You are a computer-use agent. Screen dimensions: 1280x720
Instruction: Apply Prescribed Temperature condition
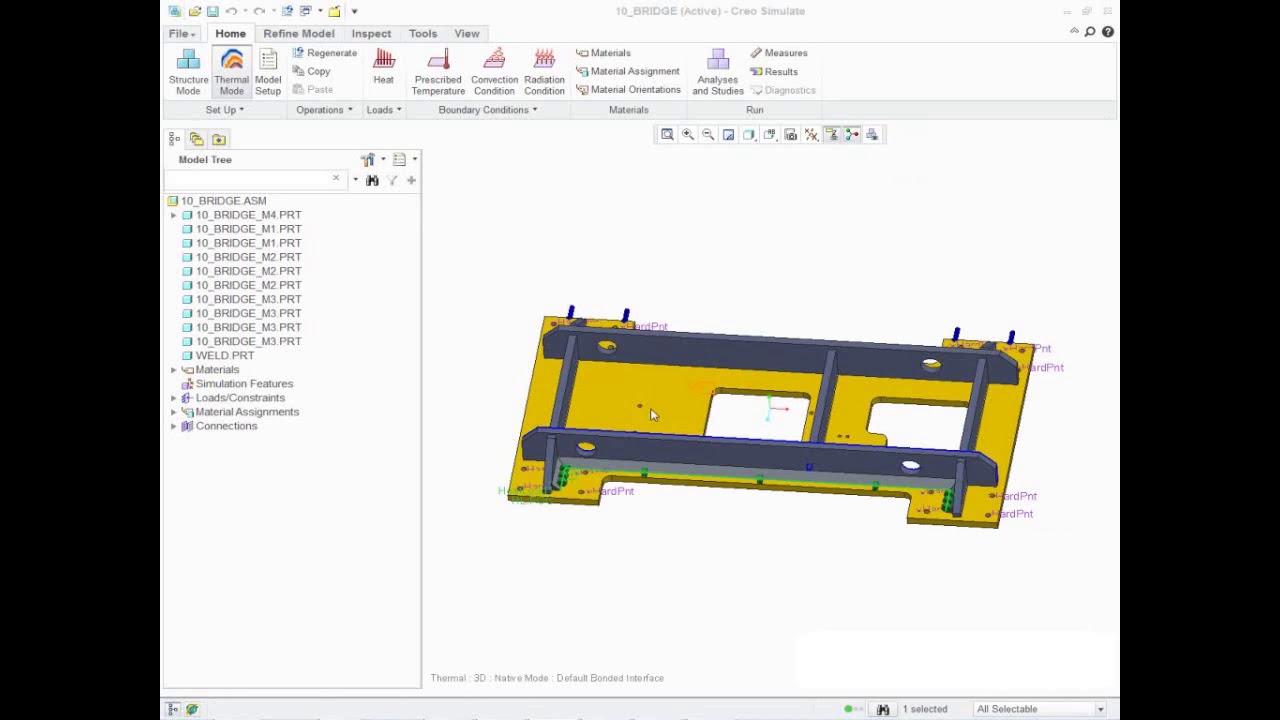click(438, 72)
